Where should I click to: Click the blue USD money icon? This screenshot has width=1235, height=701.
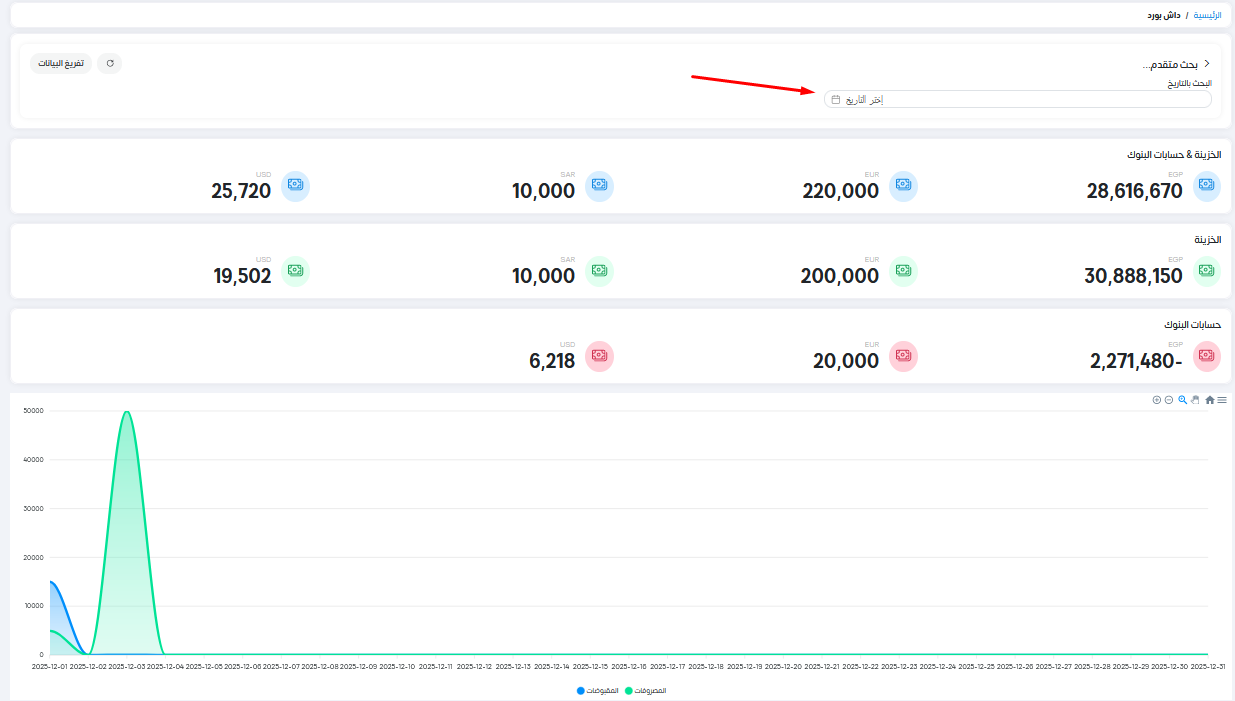(295, 186)
